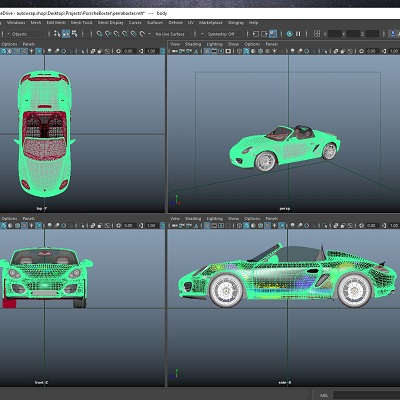Open the Mesh Display menu

click(x=111, y=23)
